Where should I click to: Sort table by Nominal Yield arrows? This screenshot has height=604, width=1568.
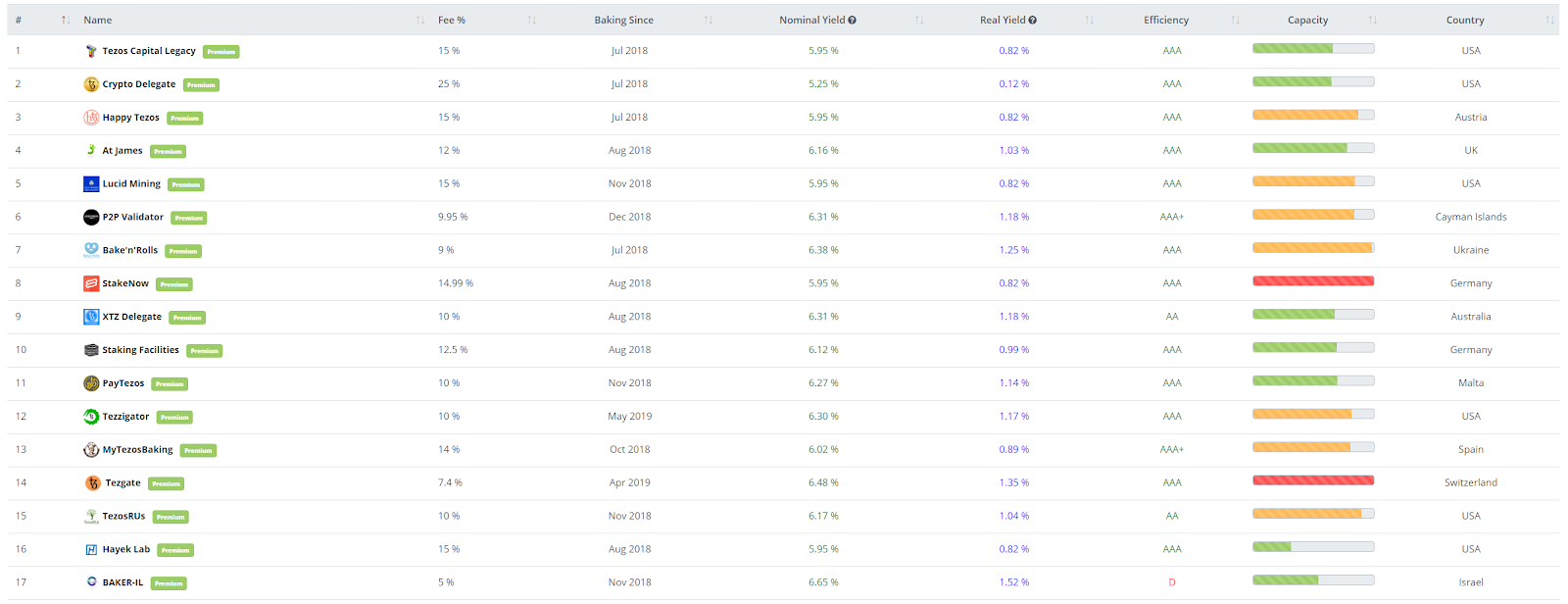click(919, 20)
